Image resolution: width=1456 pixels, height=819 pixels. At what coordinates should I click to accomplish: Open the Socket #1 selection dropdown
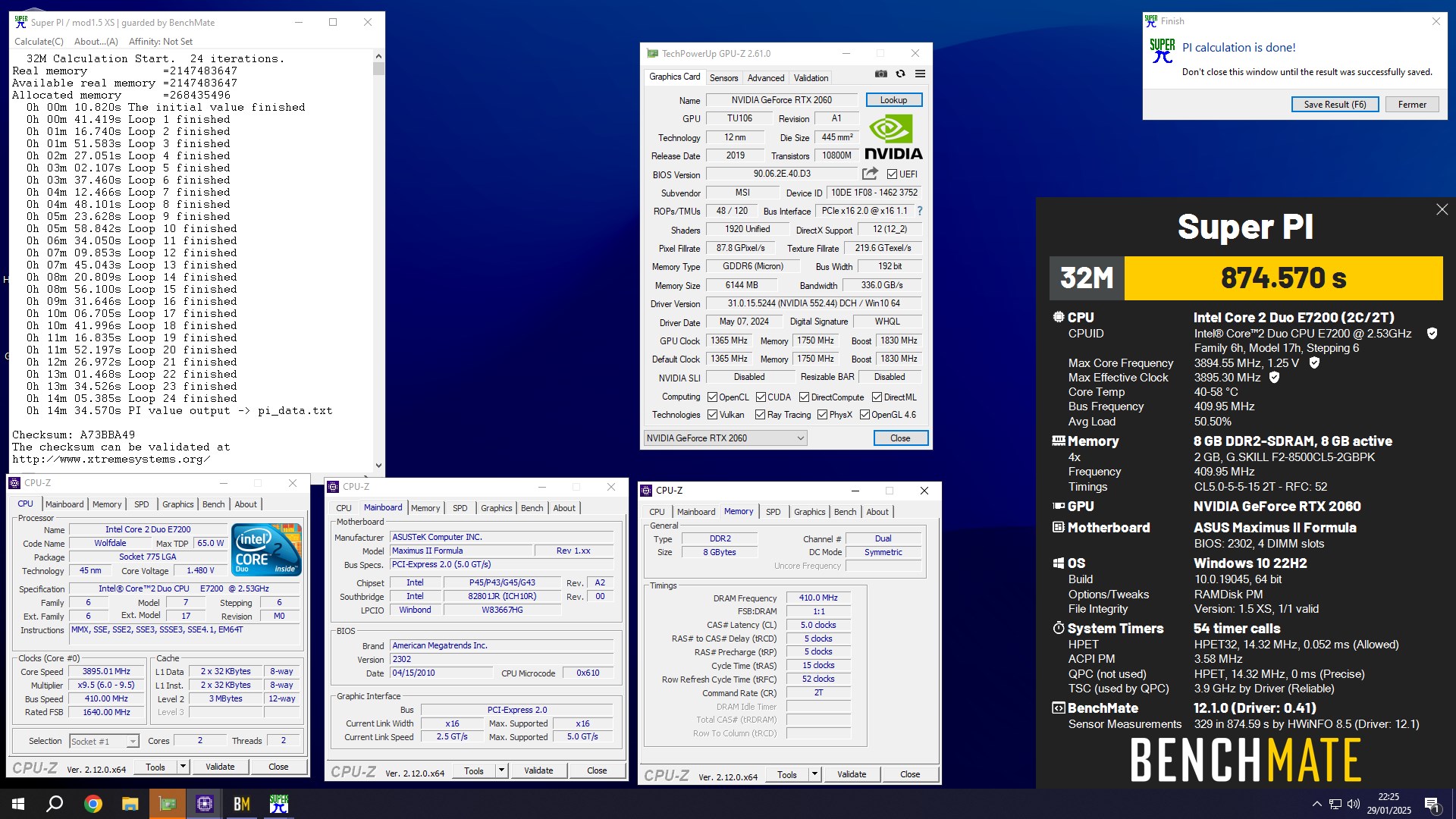pos(104,741)
